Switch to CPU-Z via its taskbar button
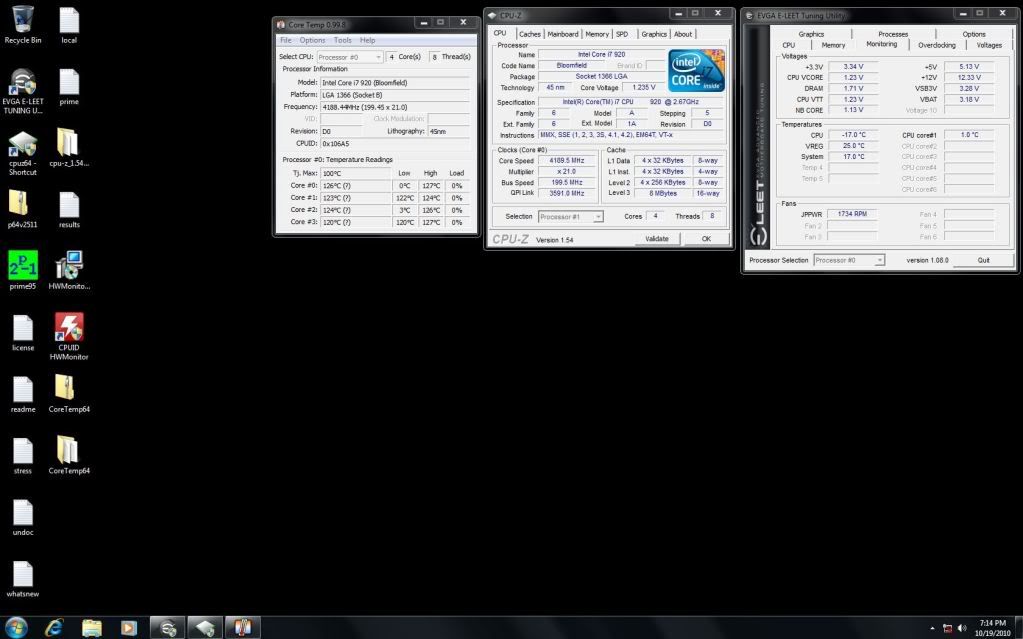1023x639 pixels. (x=206, y=628)
